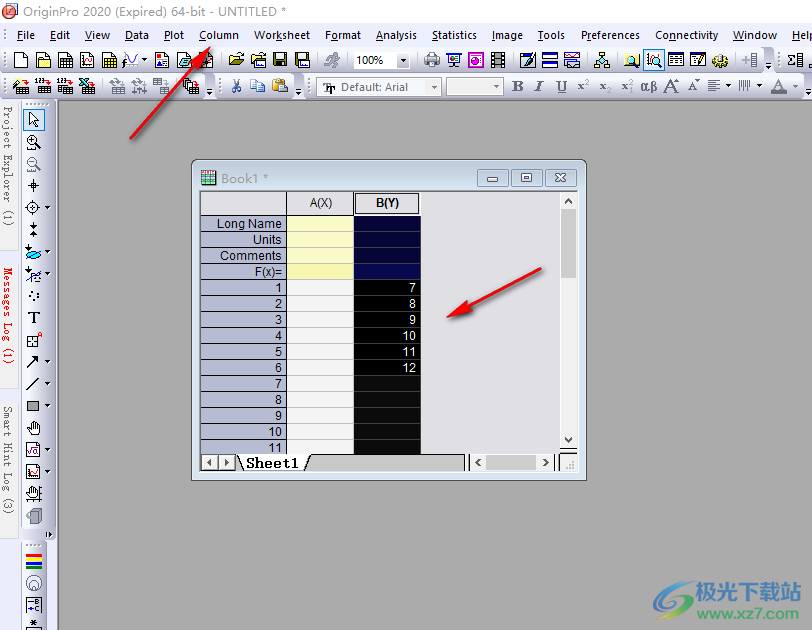Click the Paste clipboard icon

point(280,86)
